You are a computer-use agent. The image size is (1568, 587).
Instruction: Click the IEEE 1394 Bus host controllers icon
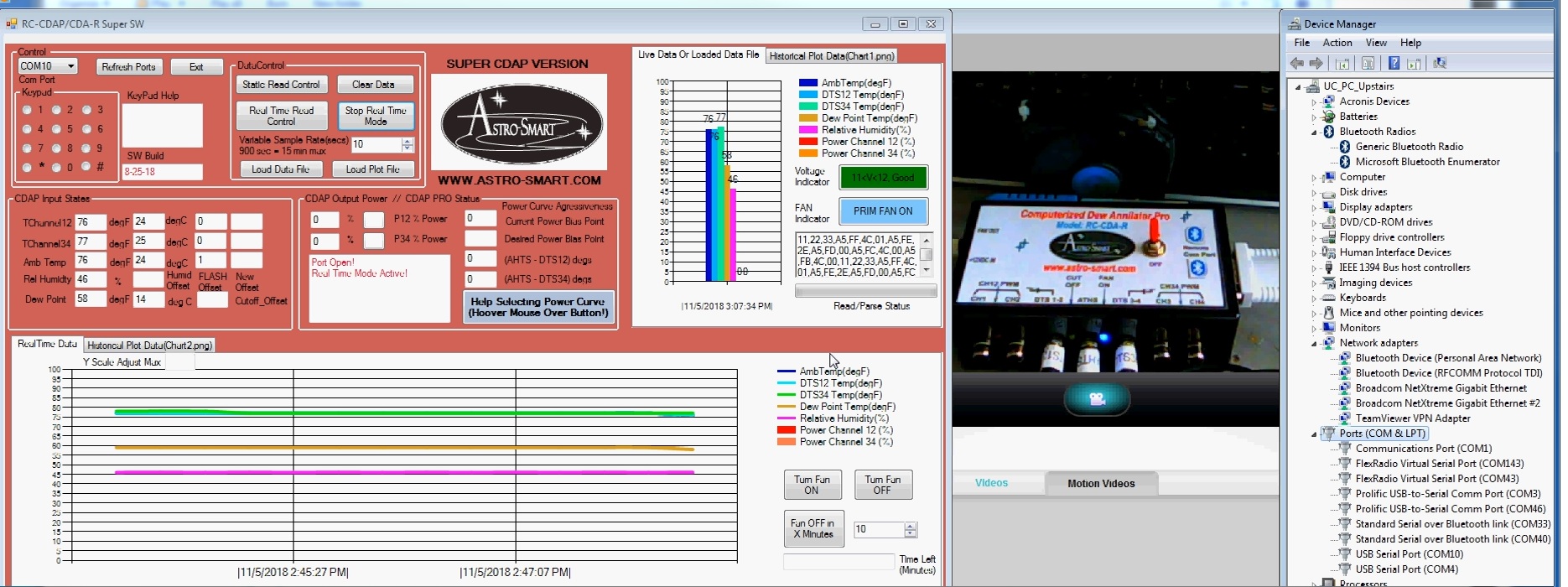pos(1328,268)
